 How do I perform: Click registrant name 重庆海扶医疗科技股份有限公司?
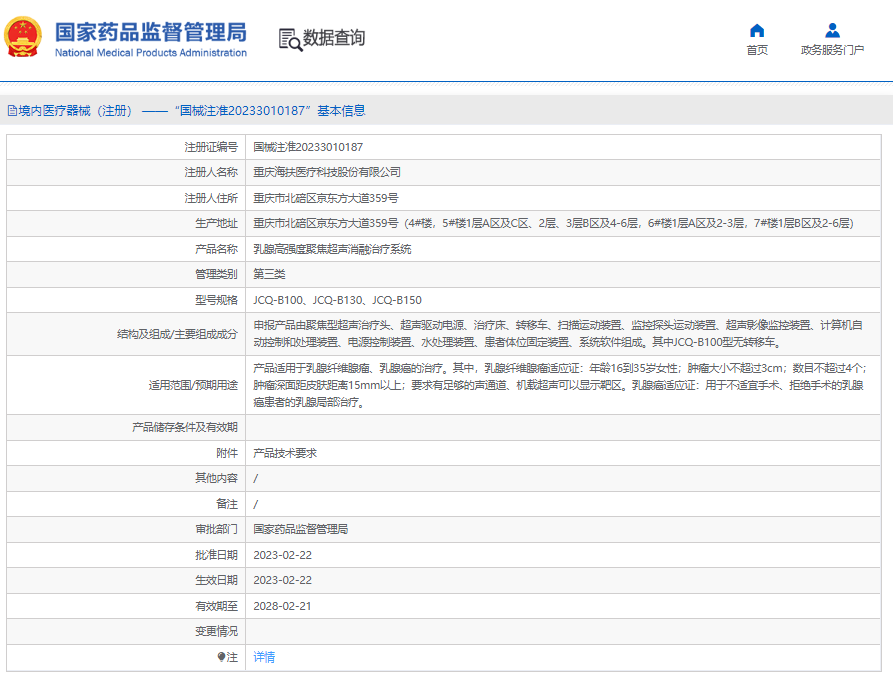[x=327, y=173]
